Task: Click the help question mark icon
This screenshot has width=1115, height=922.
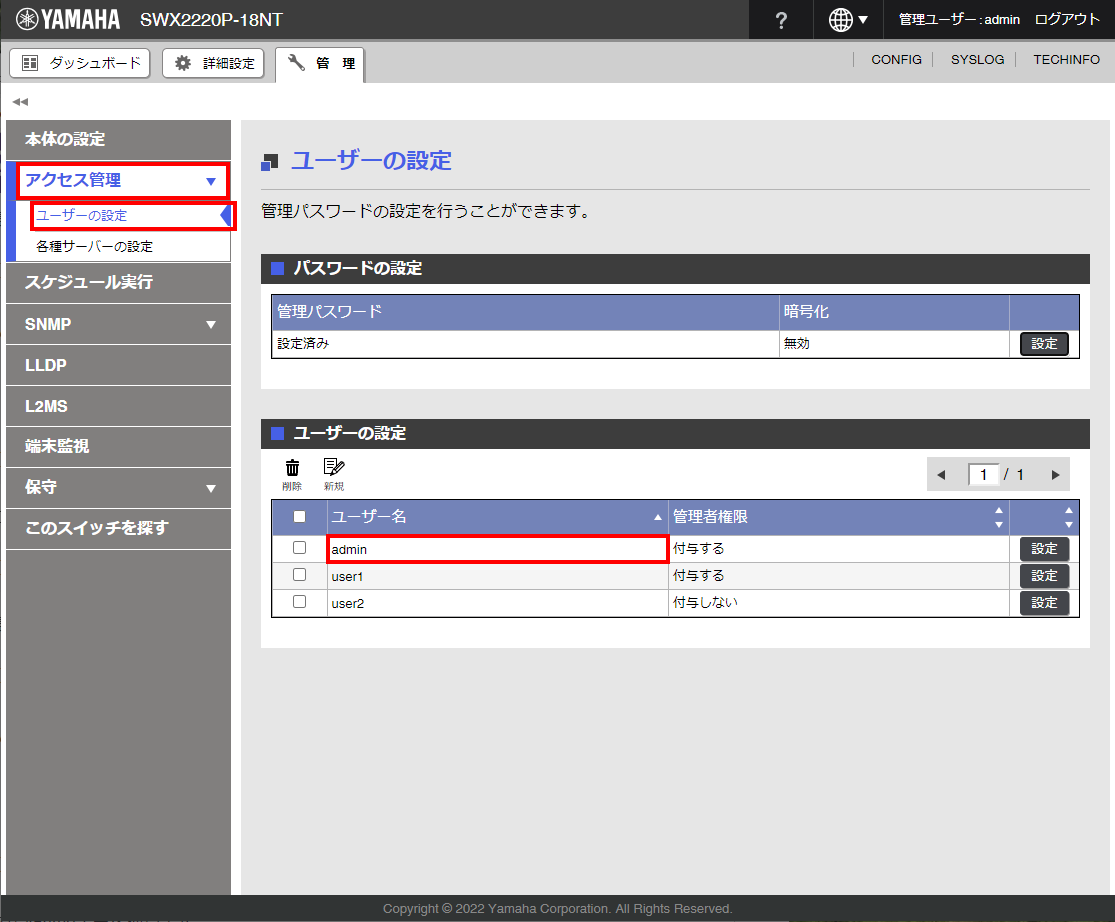Action: tap(781, 20)
